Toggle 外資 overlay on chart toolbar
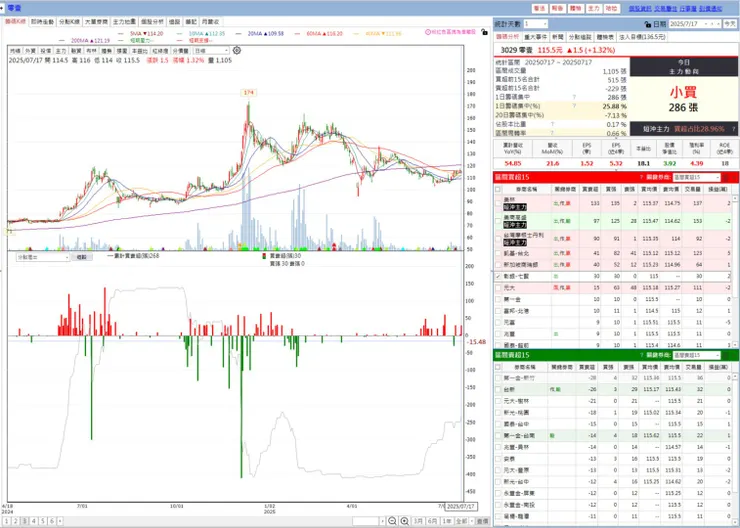The image size is (740, 528). click(x=30, y=50)
